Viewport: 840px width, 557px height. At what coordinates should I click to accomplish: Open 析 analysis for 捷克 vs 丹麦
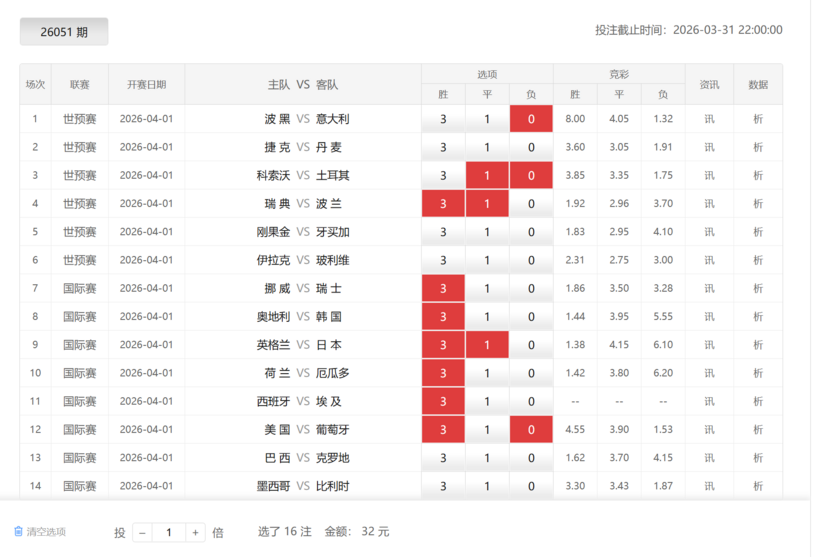click(x=757, y=147)
